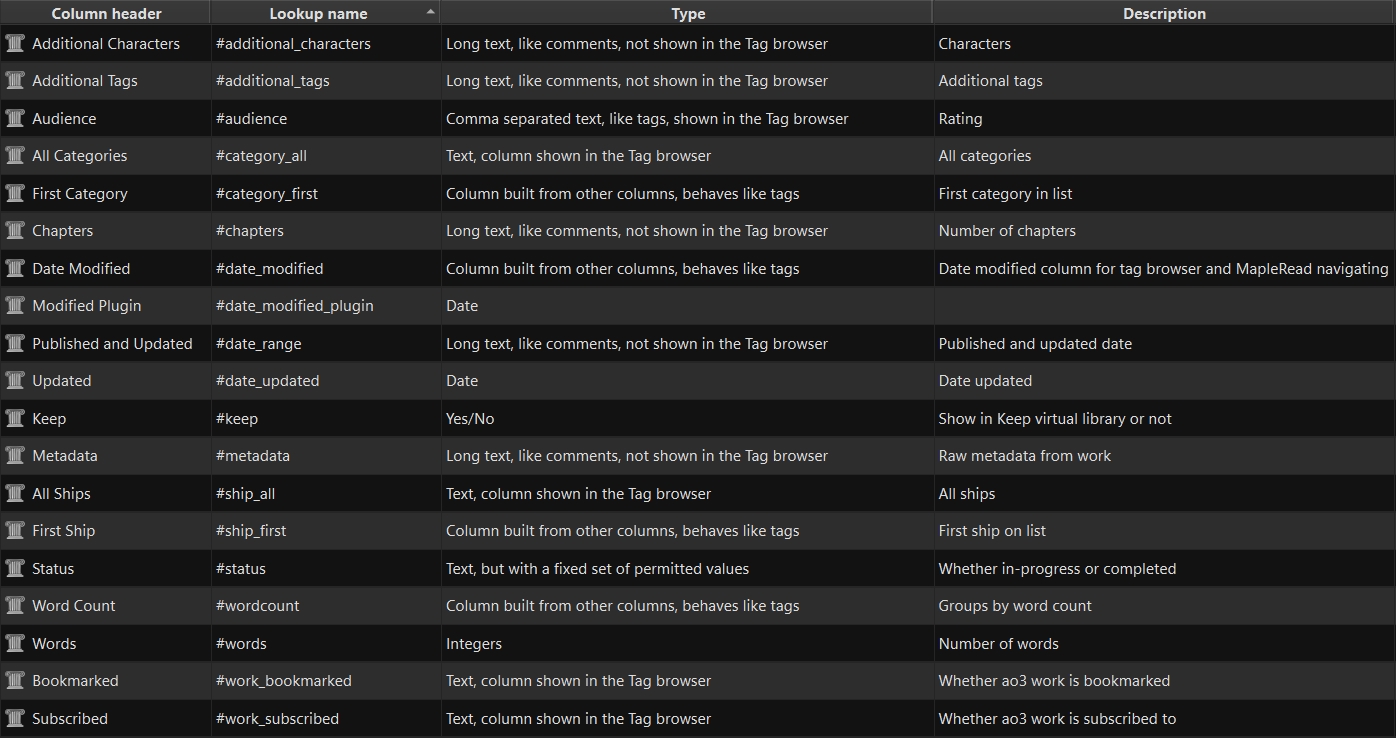Click the column icon beside Keep

click(15, 418)
